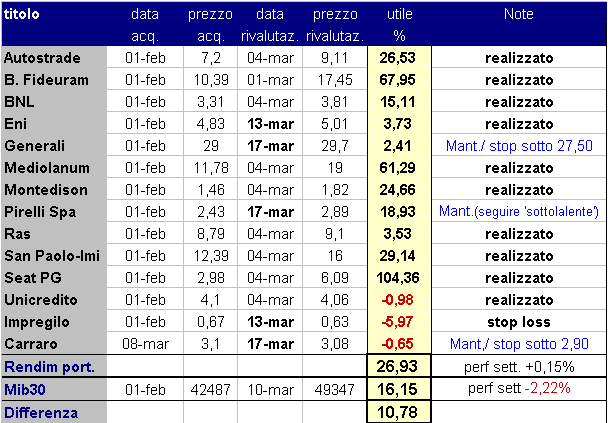Select the perf sett. +0,15% note

pyautogui.click(x=519, y=367)
